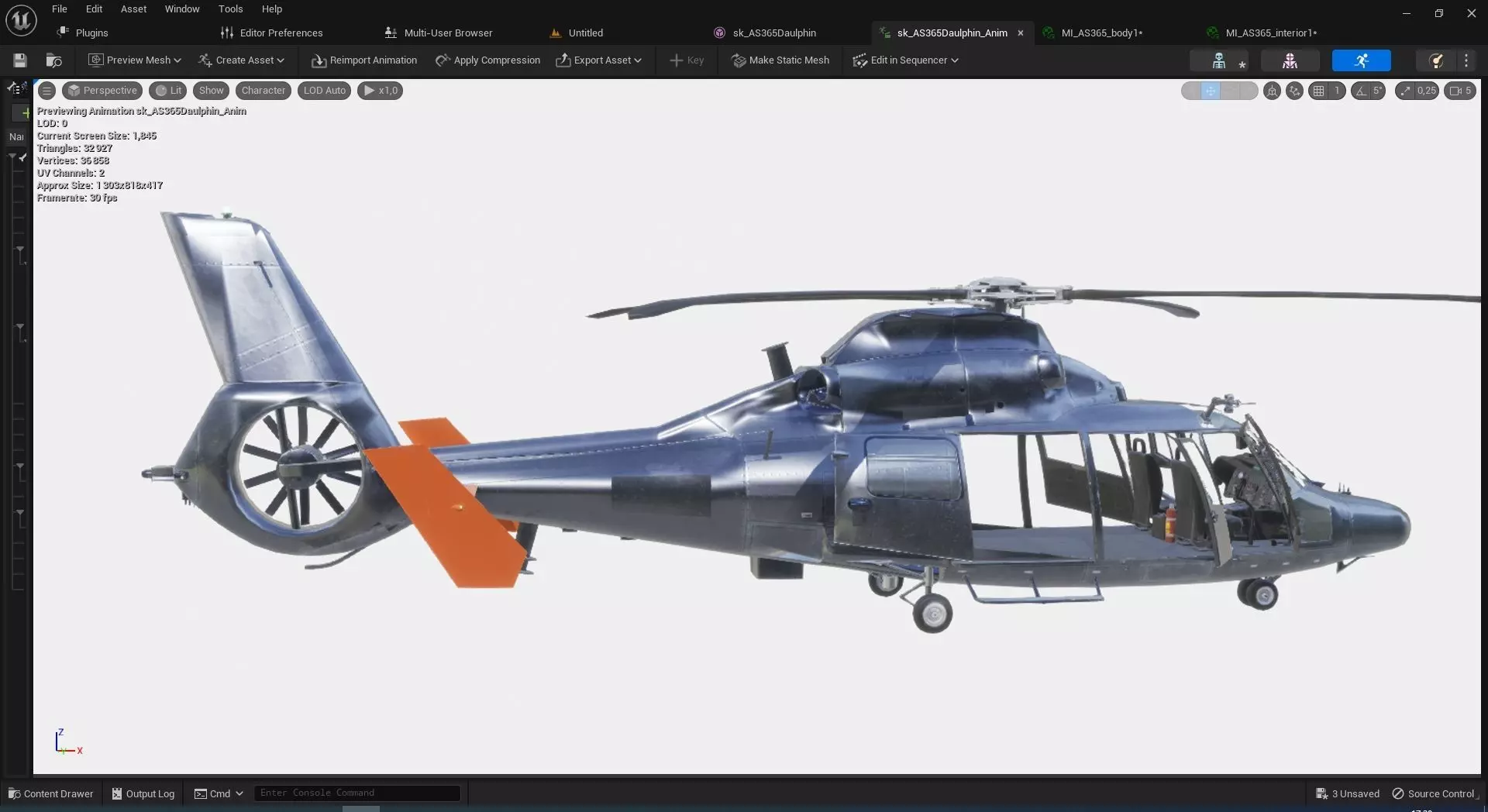Image resolution: width=1488 pixels, height=812 pixels.
Task: Click the Key plus icon in toolbar
Action: point(676,60)
